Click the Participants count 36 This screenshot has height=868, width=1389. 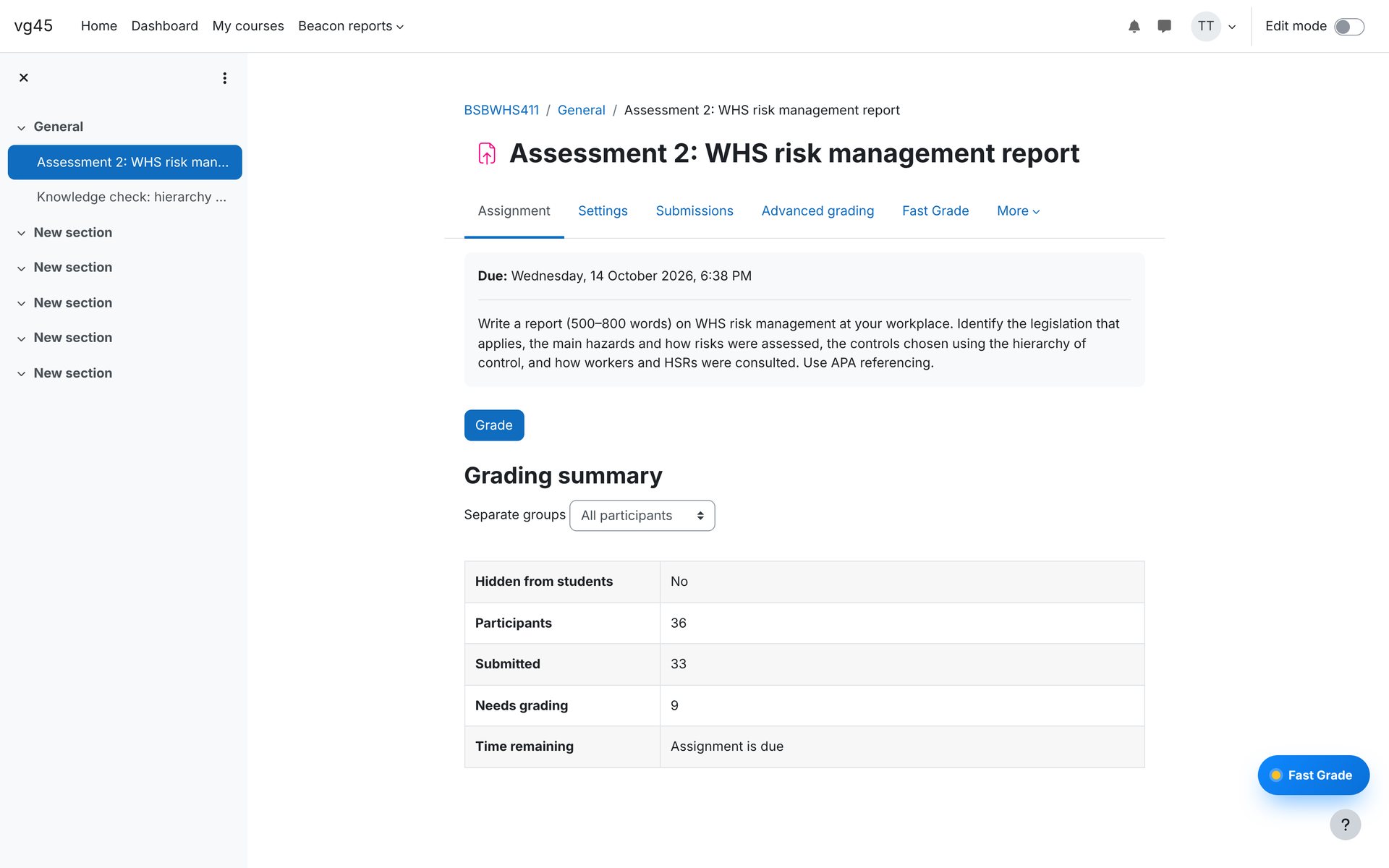pos(678,623)
